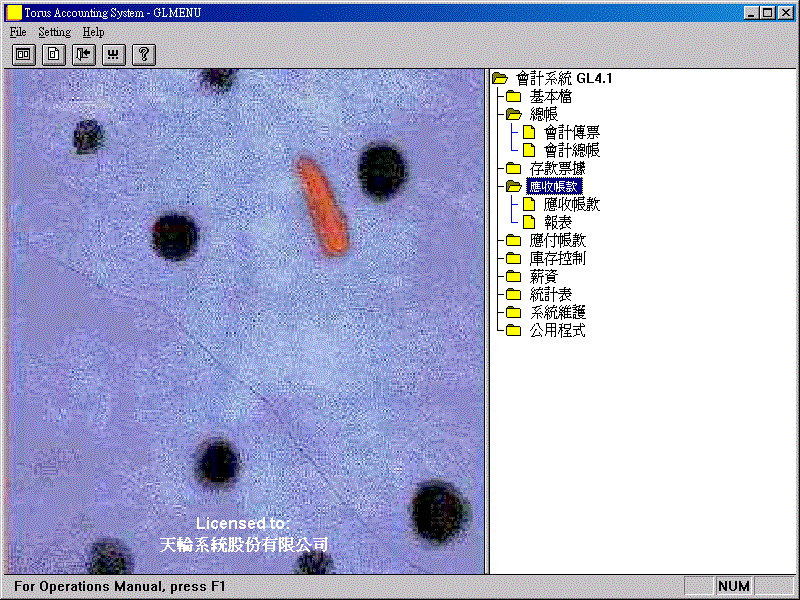Click the toolbar icon with three dots
The image size is (800, 600).
[x=114, y=55]
